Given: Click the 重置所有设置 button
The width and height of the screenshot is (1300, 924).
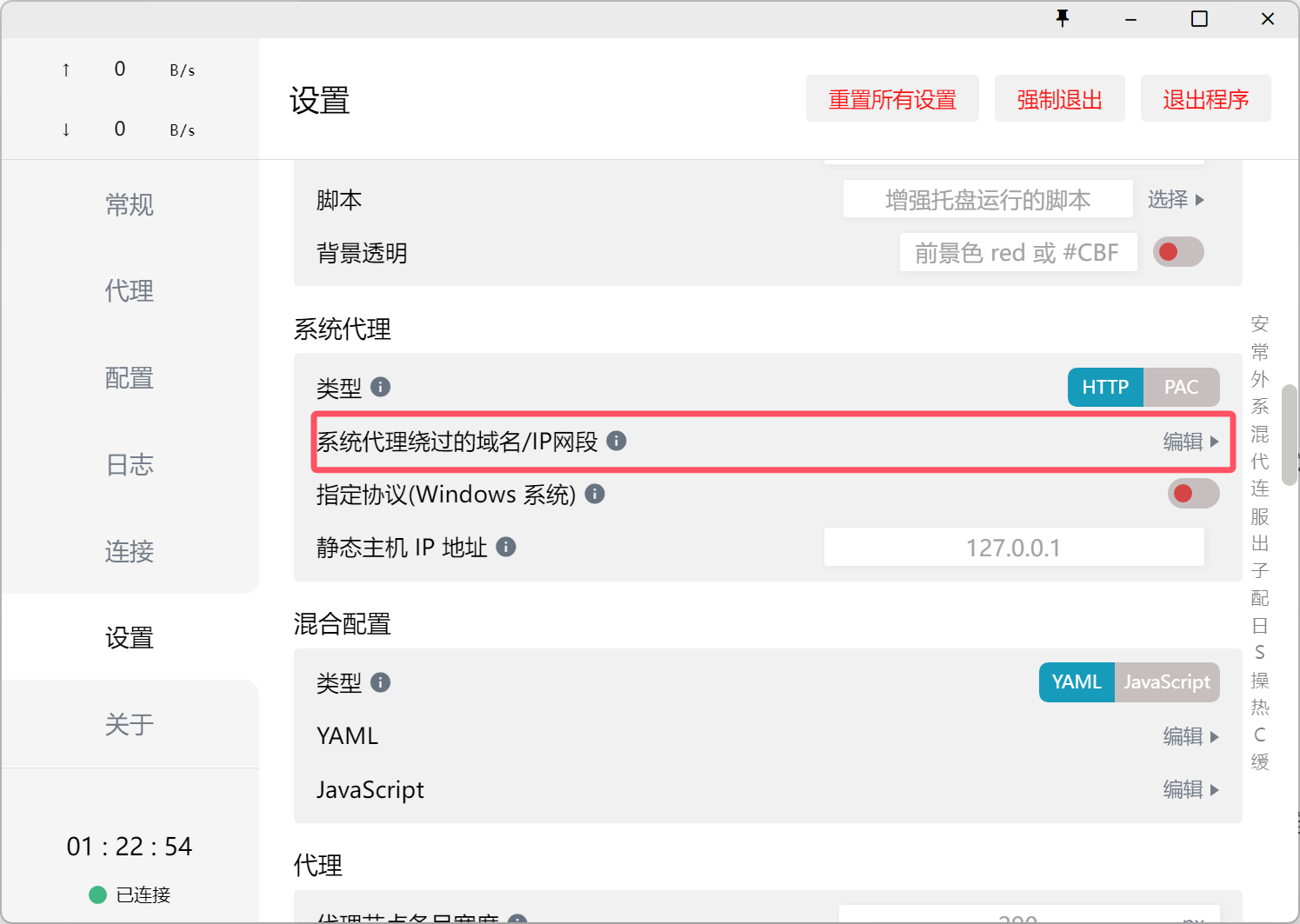Looking at the screenshot, I should (892, 99).
